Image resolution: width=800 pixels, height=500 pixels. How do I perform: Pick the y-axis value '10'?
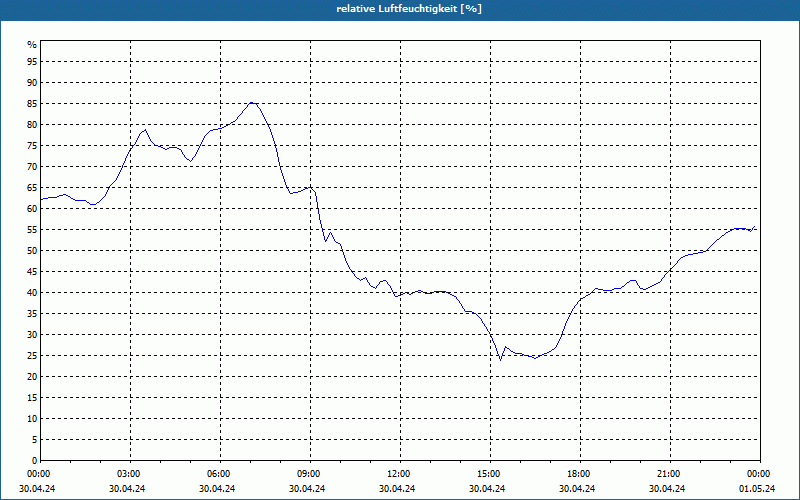click(32, 419)
